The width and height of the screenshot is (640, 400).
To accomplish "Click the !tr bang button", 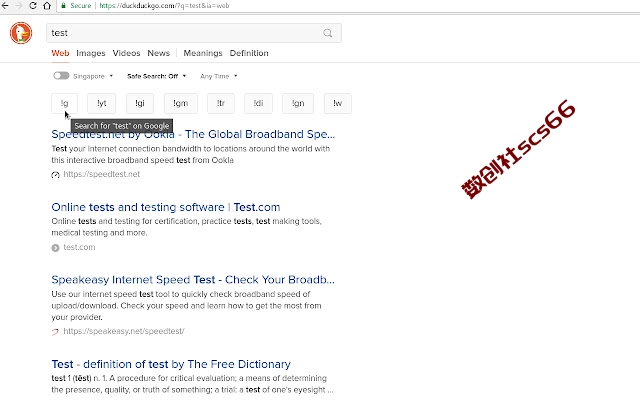I will pos(221,103).
